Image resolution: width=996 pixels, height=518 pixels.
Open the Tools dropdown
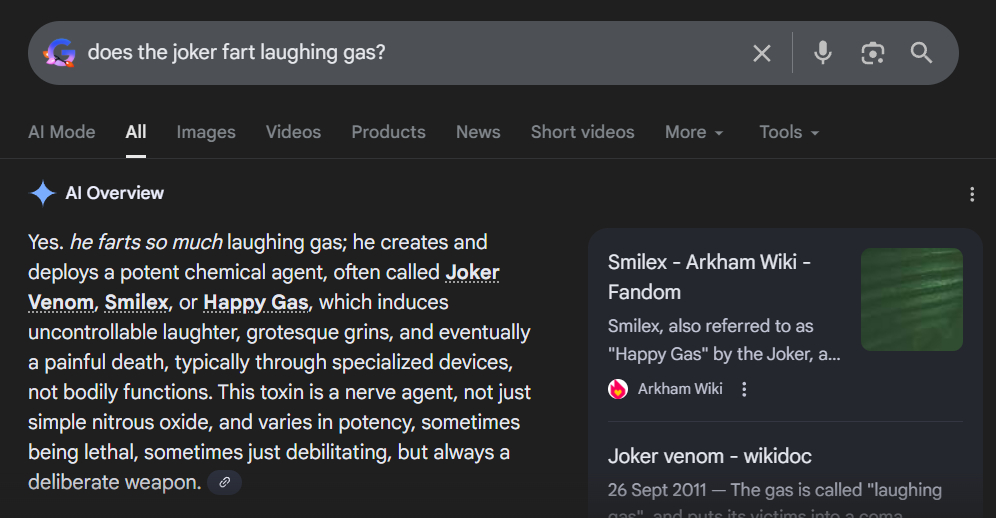tap(789, 132)
